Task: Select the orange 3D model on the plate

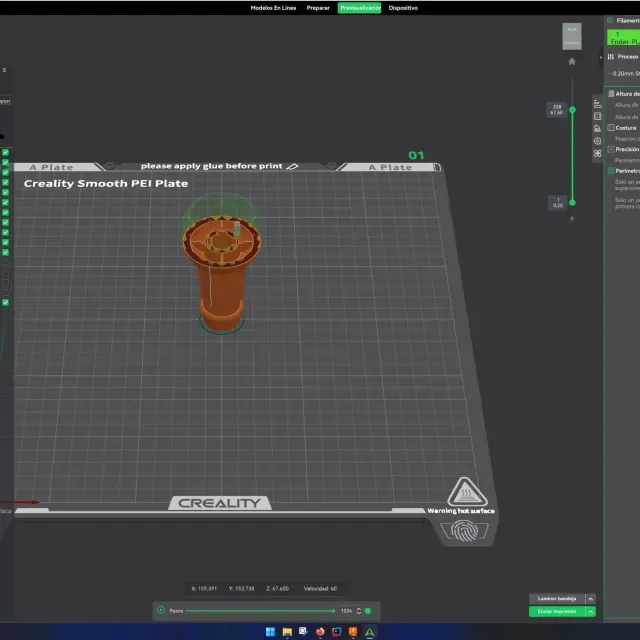Action: [221, 273]
